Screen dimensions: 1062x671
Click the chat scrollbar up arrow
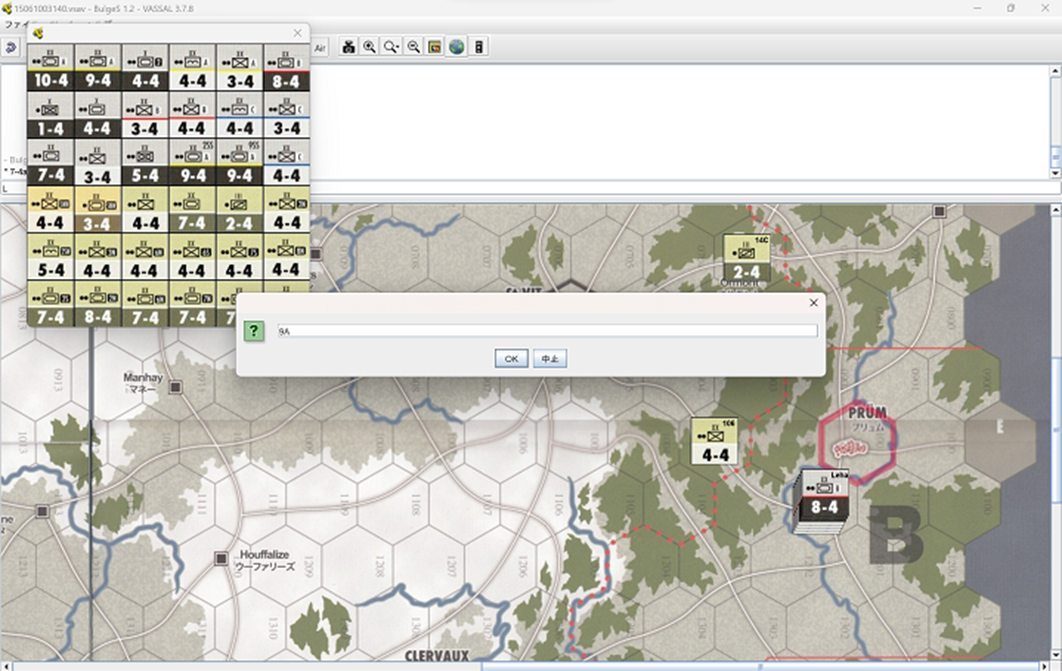[1055, 71]
